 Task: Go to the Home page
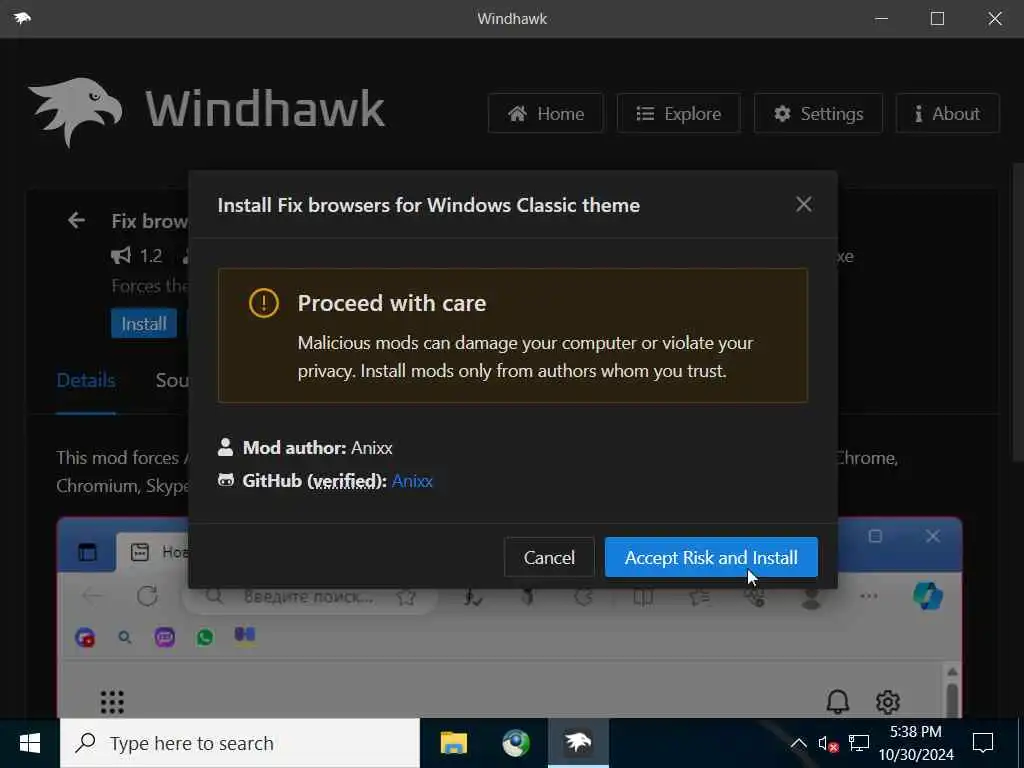coord(545,114)
